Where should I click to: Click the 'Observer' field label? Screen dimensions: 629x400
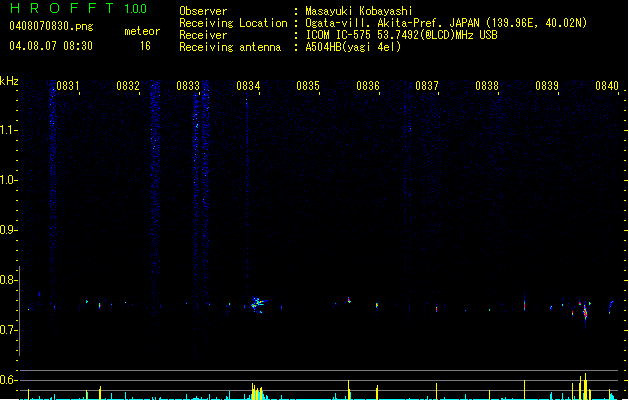click(203, 11)
